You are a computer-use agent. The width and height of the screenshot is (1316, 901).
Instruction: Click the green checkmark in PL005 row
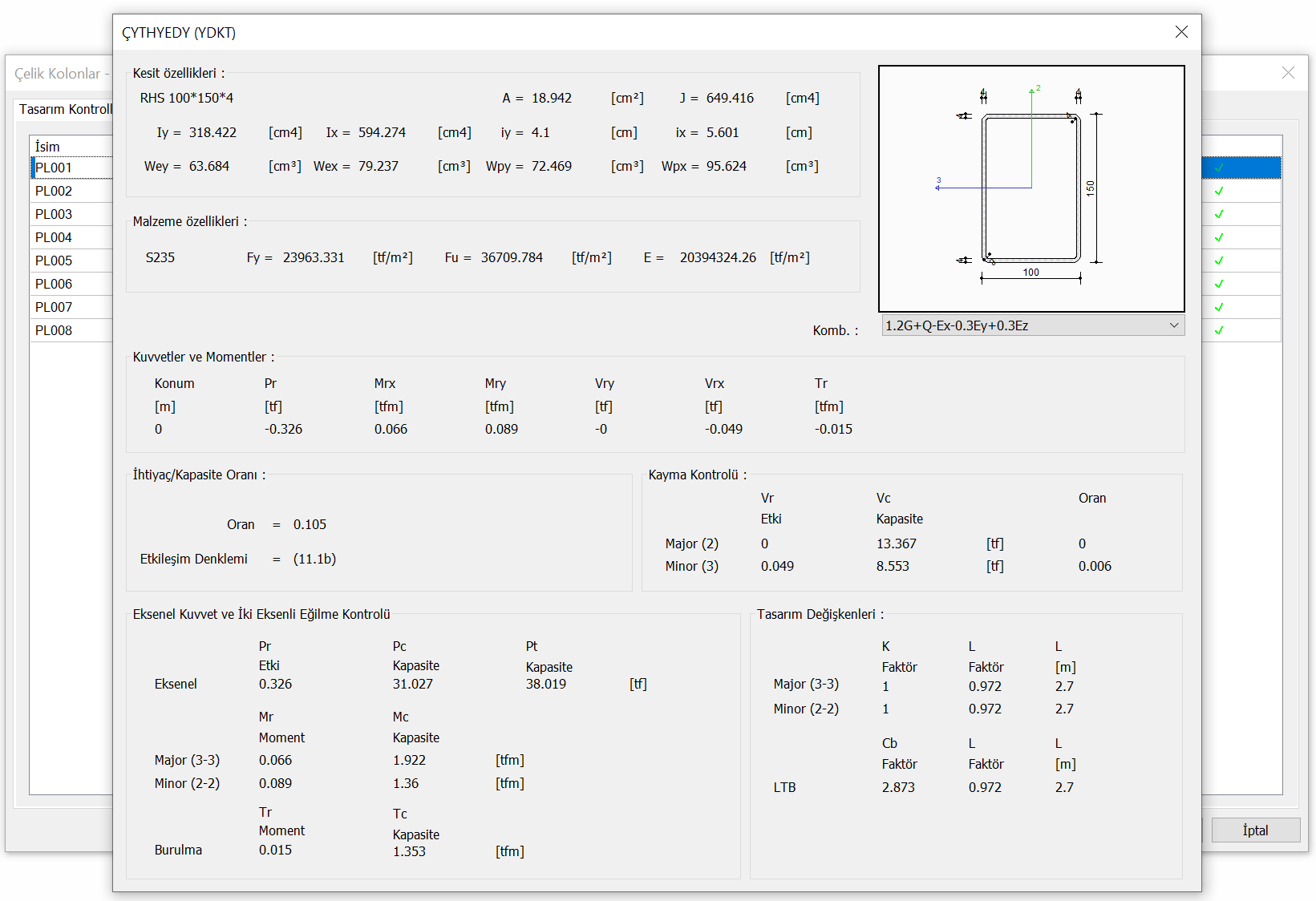1219,261
